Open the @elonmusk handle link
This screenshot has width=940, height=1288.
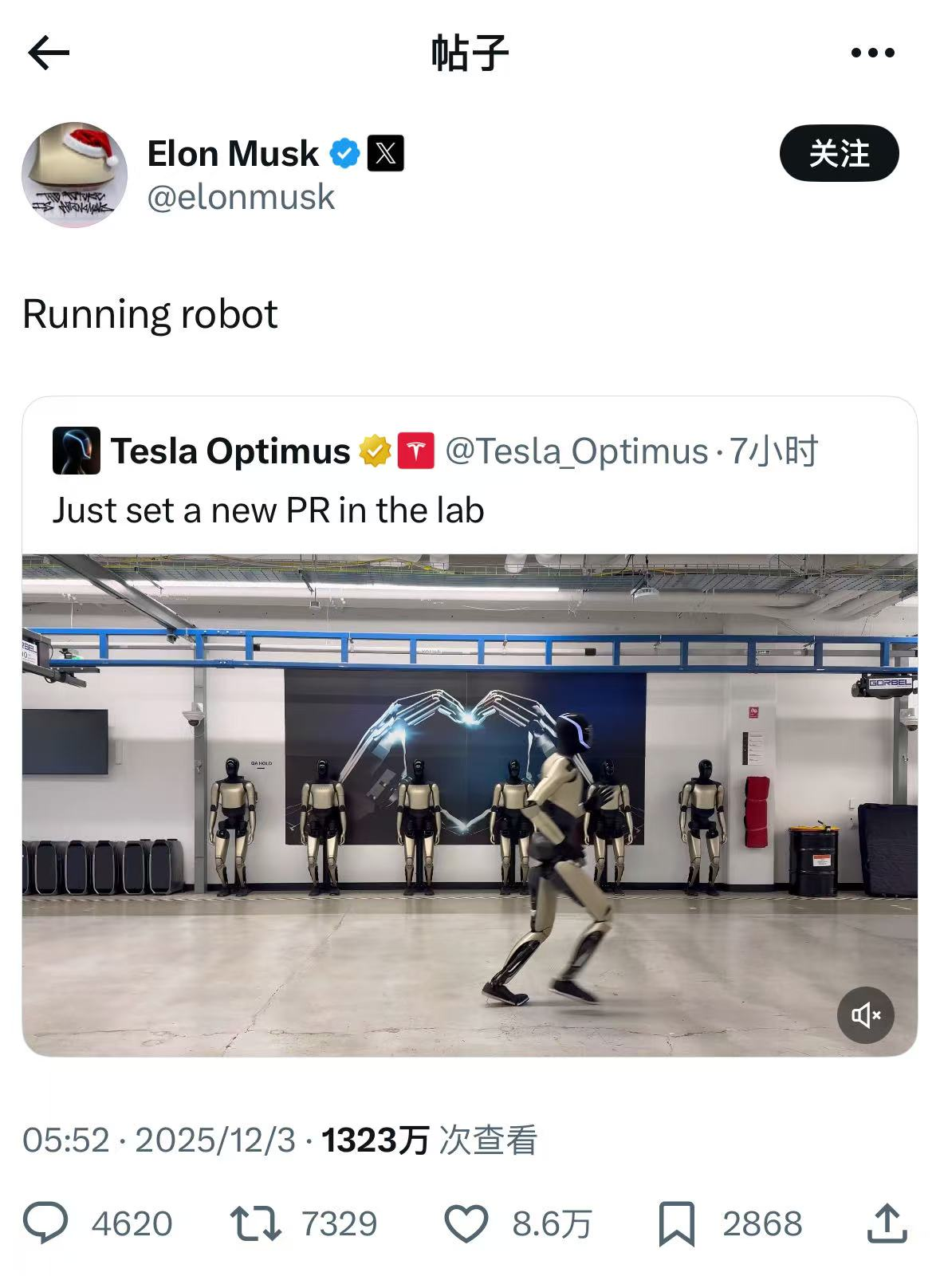(241, 197)
